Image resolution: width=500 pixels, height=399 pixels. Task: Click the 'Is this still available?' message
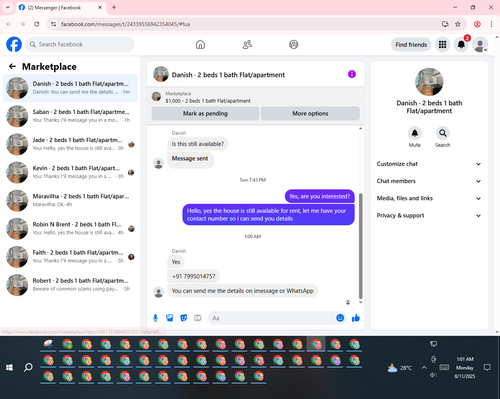pos(198,144)
